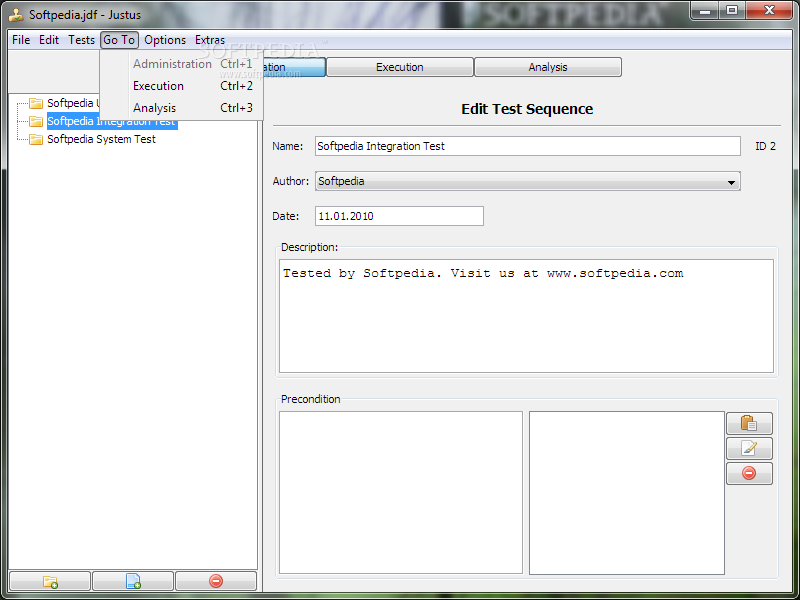This screenshot has width=800, height=600.
Task: Click the paste clipboard icon in Precondition
Action: pyautogui.click(x=749, y=423)
